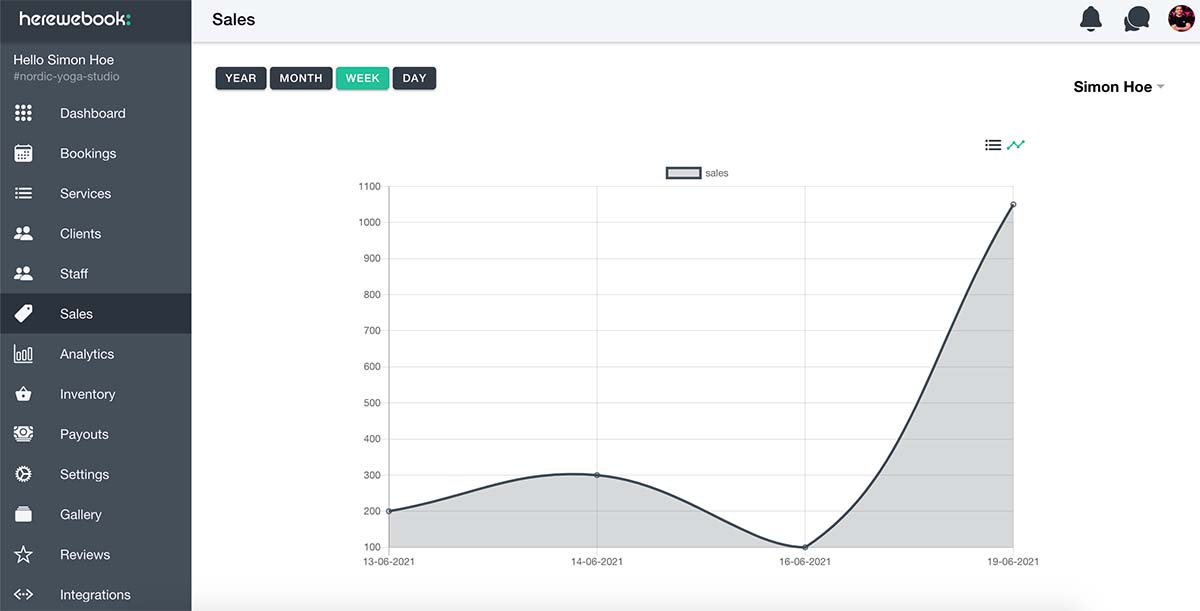Click the user profile avatar

pos(1181,19)
